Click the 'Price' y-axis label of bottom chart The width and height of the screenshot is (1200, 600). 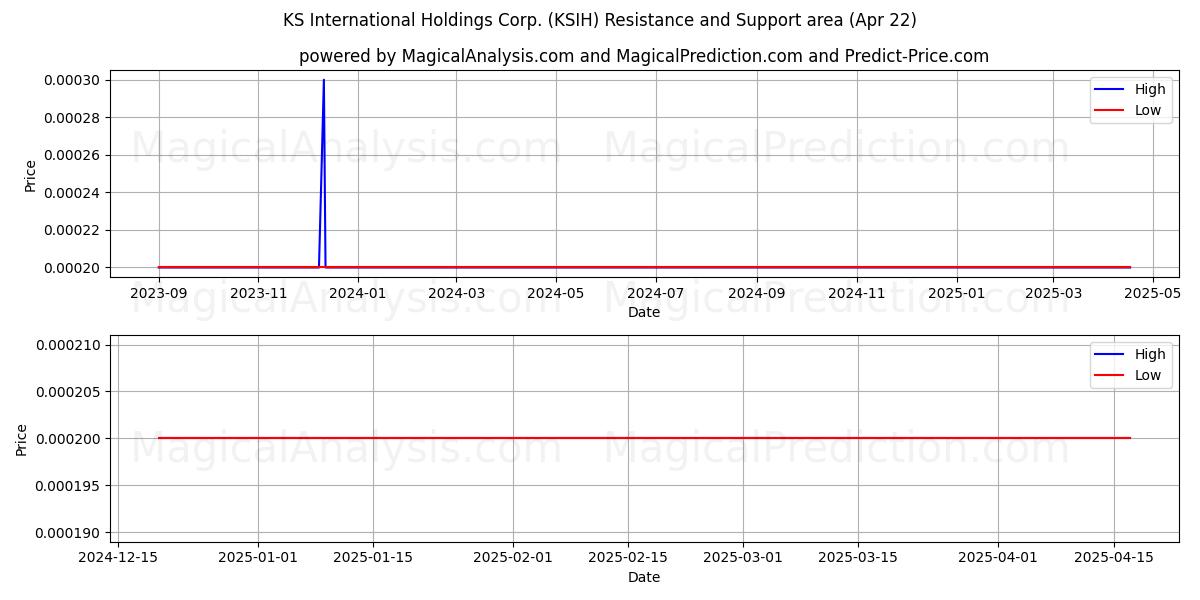coord(22,440)
